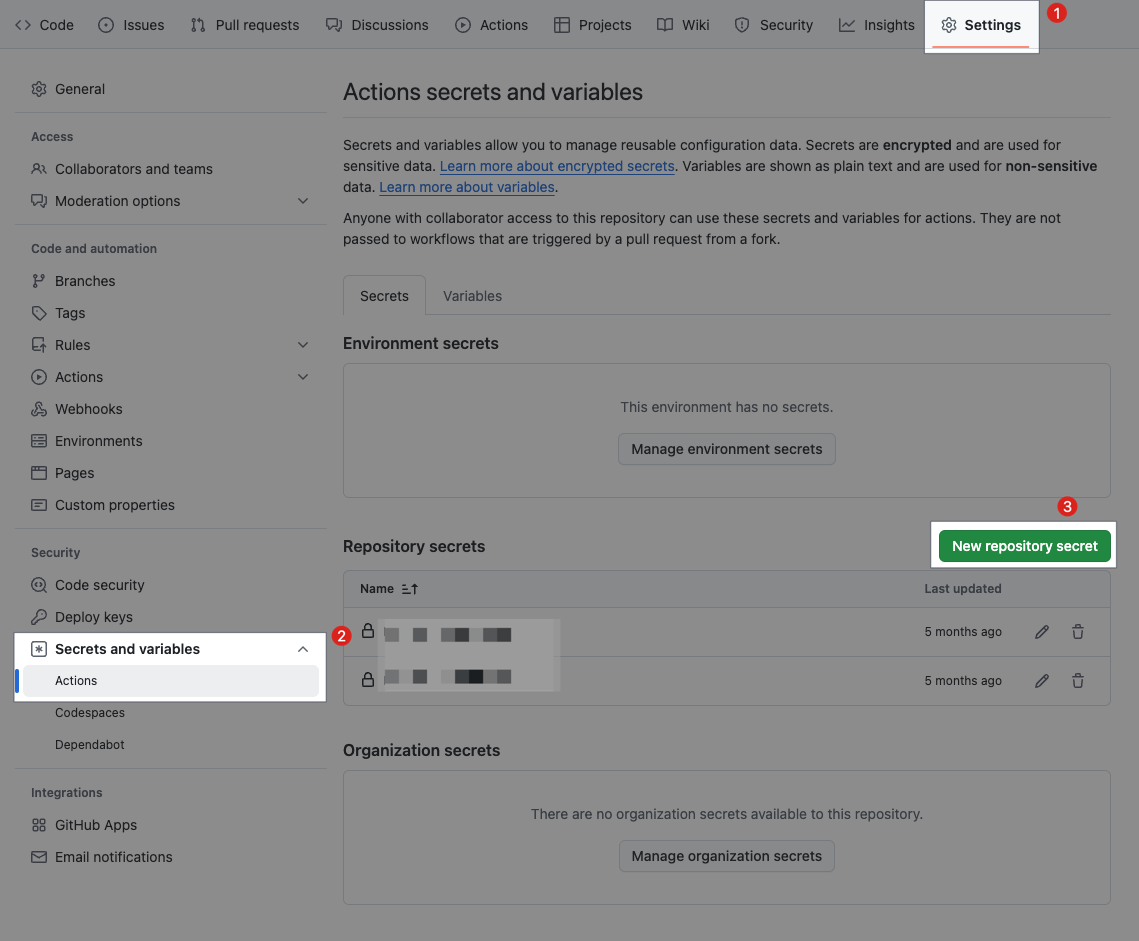Open Webhooks settings in sidebar
The width and height of the screenshot is (1139, 941).
pyautogui.click(x=88, y=409)
